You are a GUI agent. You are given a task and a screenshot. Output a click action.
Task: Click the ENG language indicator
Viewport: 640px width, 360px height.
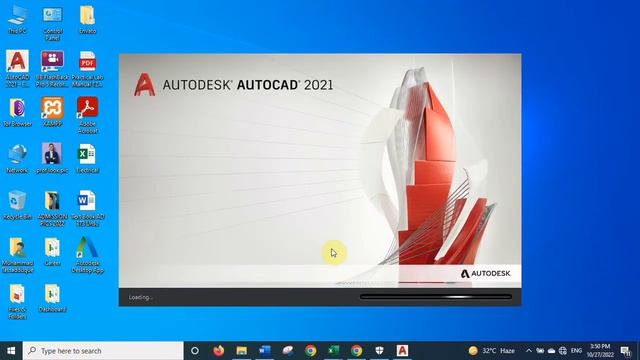coord(576,351)
